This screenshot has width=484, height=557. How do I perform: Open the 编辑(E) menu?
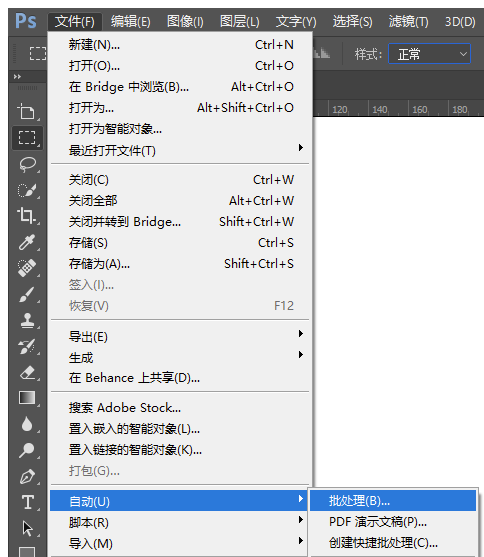130,22
